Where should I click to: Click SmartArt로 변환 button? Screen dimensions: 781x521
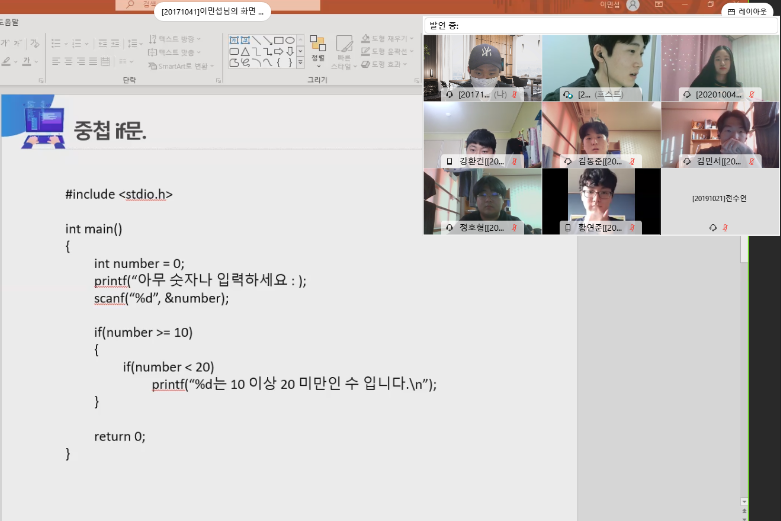click(x=184, y=65)
